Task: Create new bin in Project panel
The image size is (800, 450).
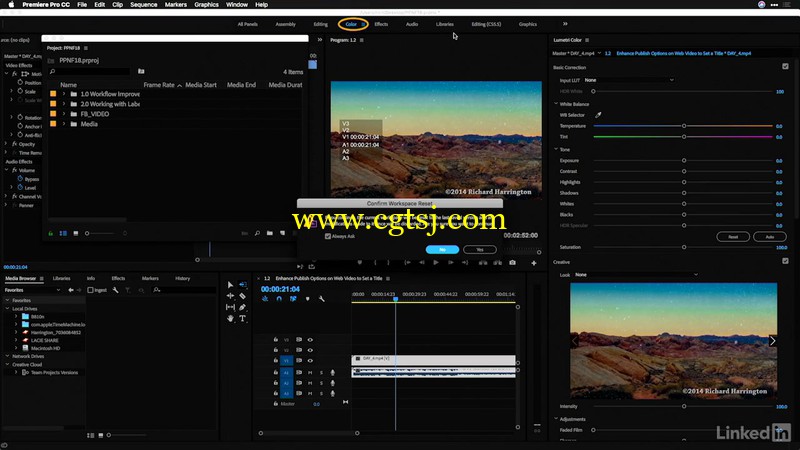Action: (x=270, y=233)
